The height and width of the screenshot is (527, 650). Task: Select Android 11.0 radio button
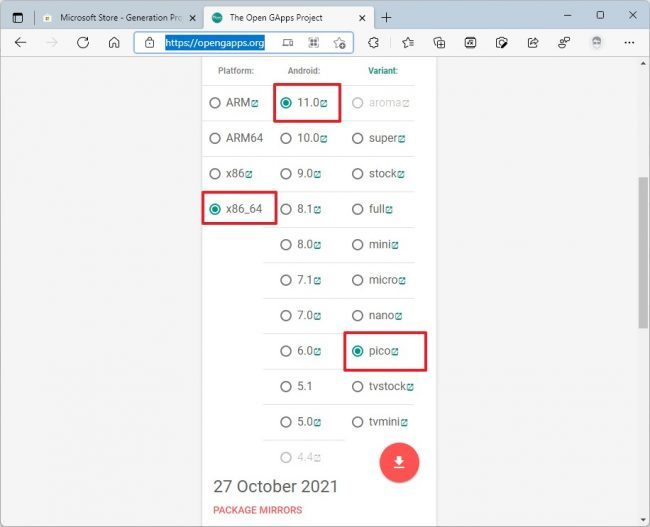pyautogui.click(x=286, y=102)
